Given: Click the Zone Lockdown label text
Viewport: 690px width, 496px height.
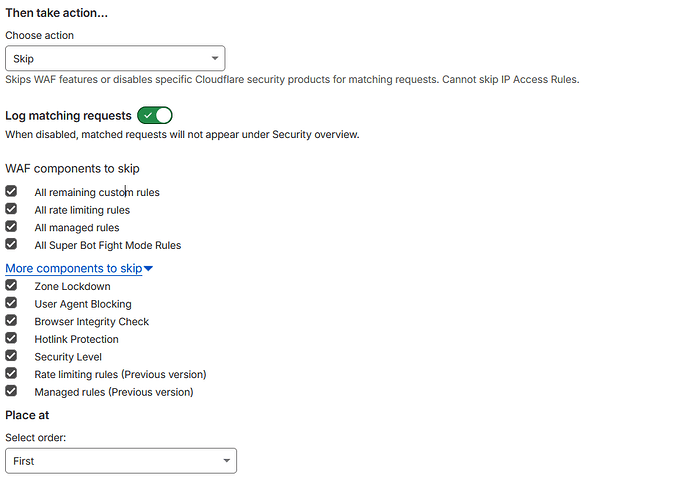Looking at the screenshot, I should (x=72, y=286).
